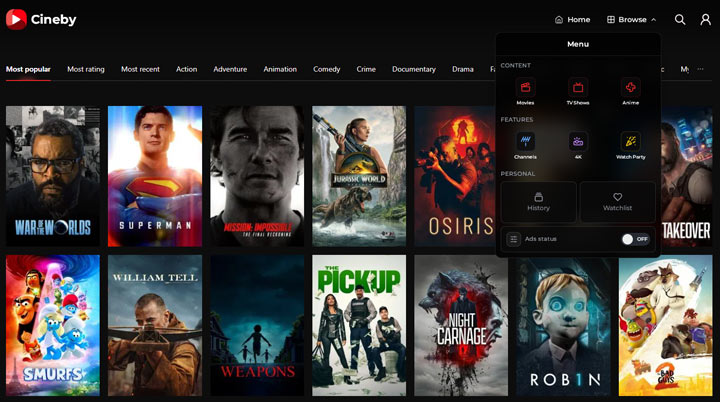Image resolution: width=720 pixels, height=402 pixels.
Task: Click the Cineby brand name text
Action: coord(53,20)
